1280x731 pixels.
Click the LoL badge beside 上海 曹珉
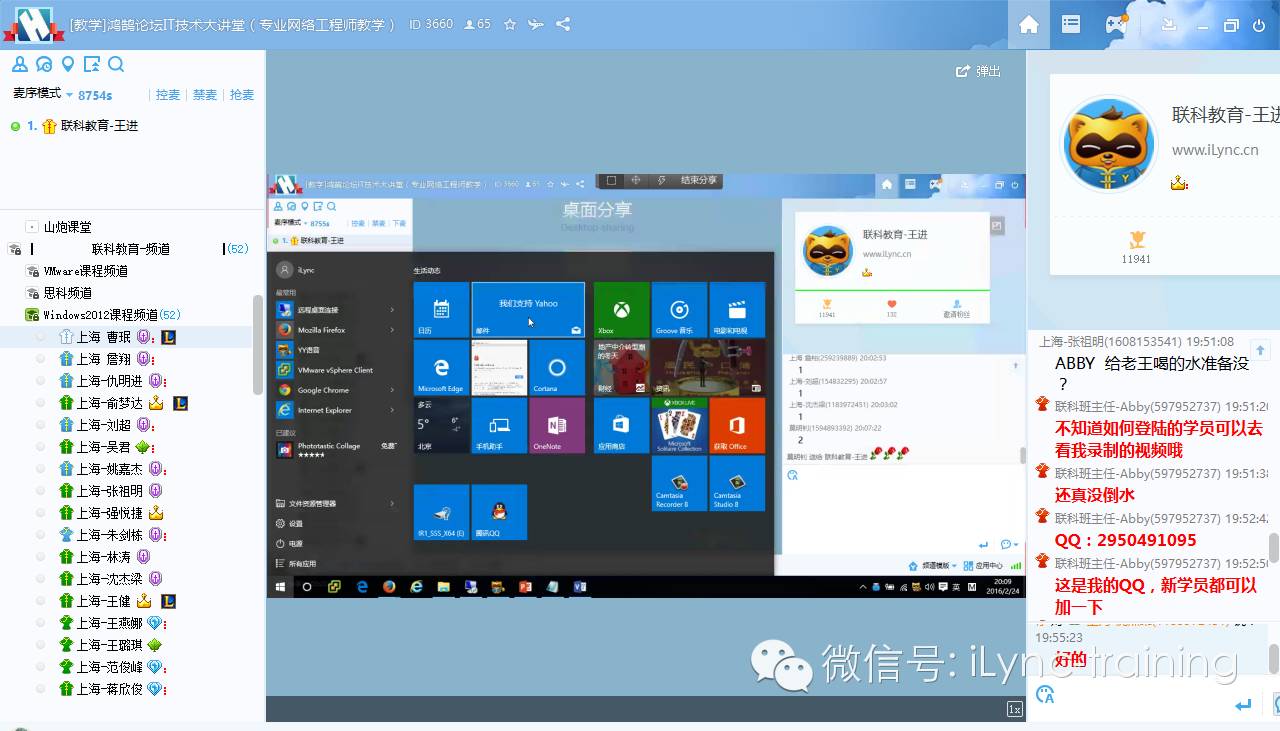pyautogui.click(x=169, y=337)
